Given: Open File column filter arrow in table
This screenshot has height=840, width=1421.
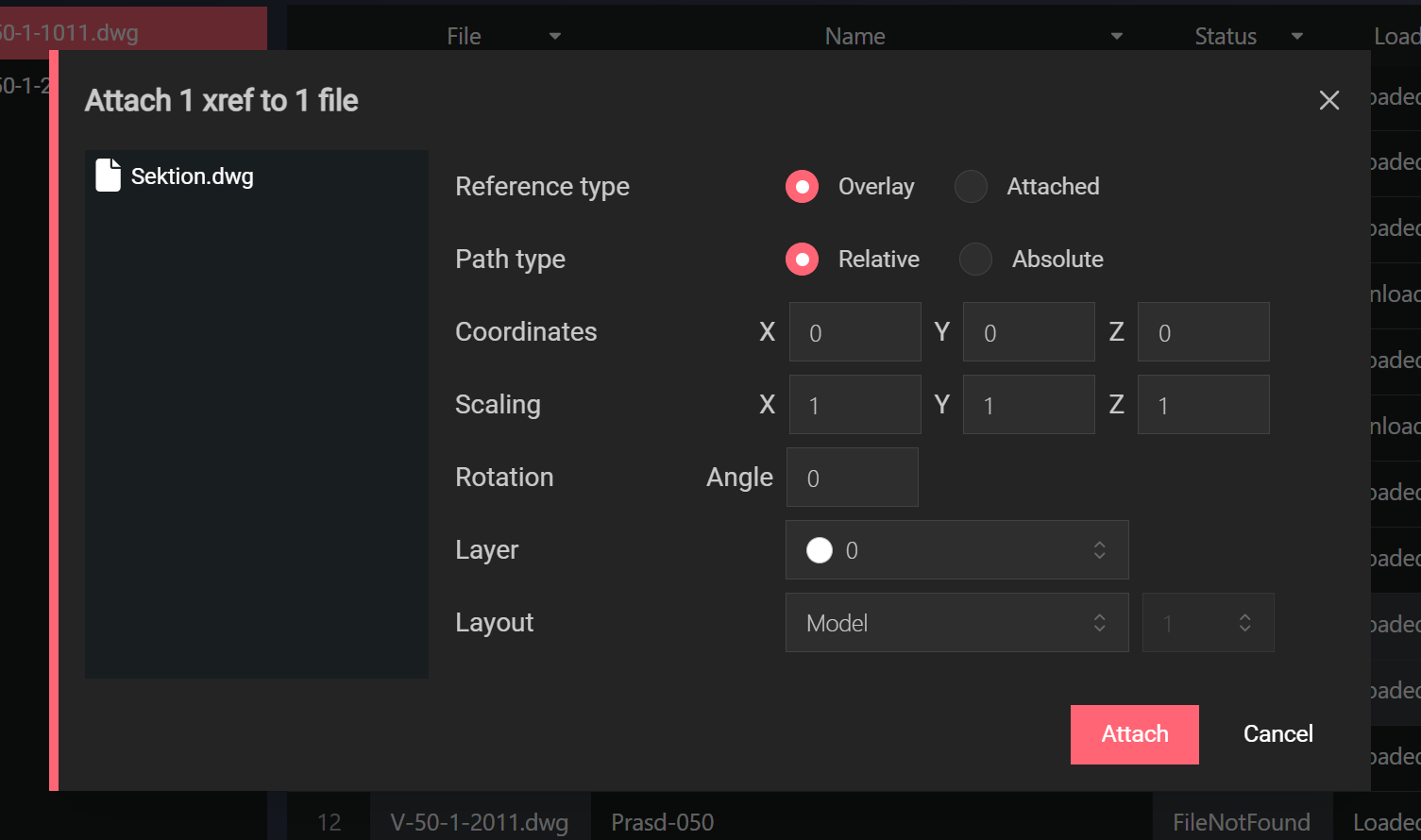Looking at the screenshot, I should point(555,37).
